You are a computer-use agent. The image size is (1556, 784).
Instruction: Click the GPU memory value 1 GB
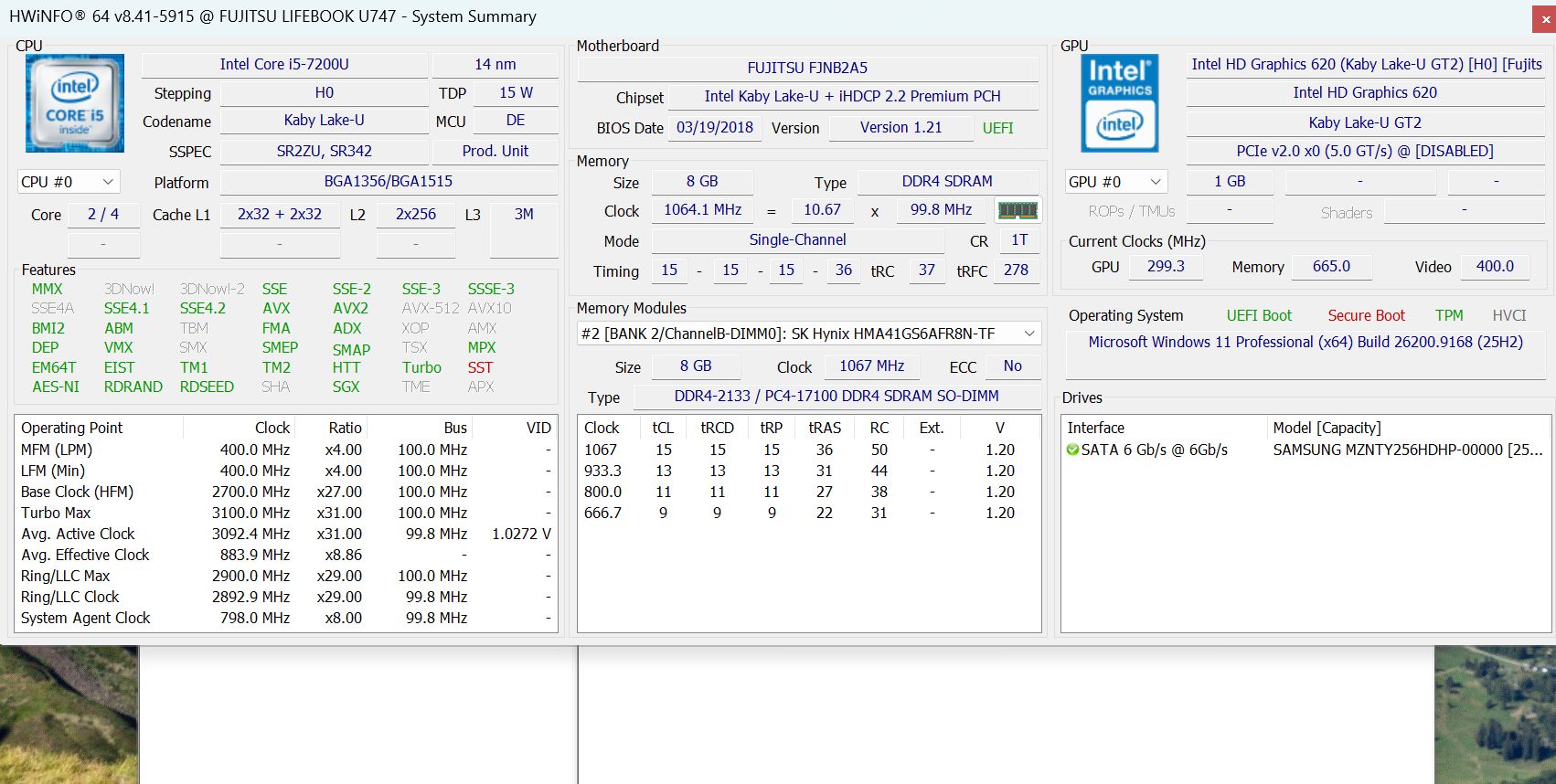tap(1230, 181)
